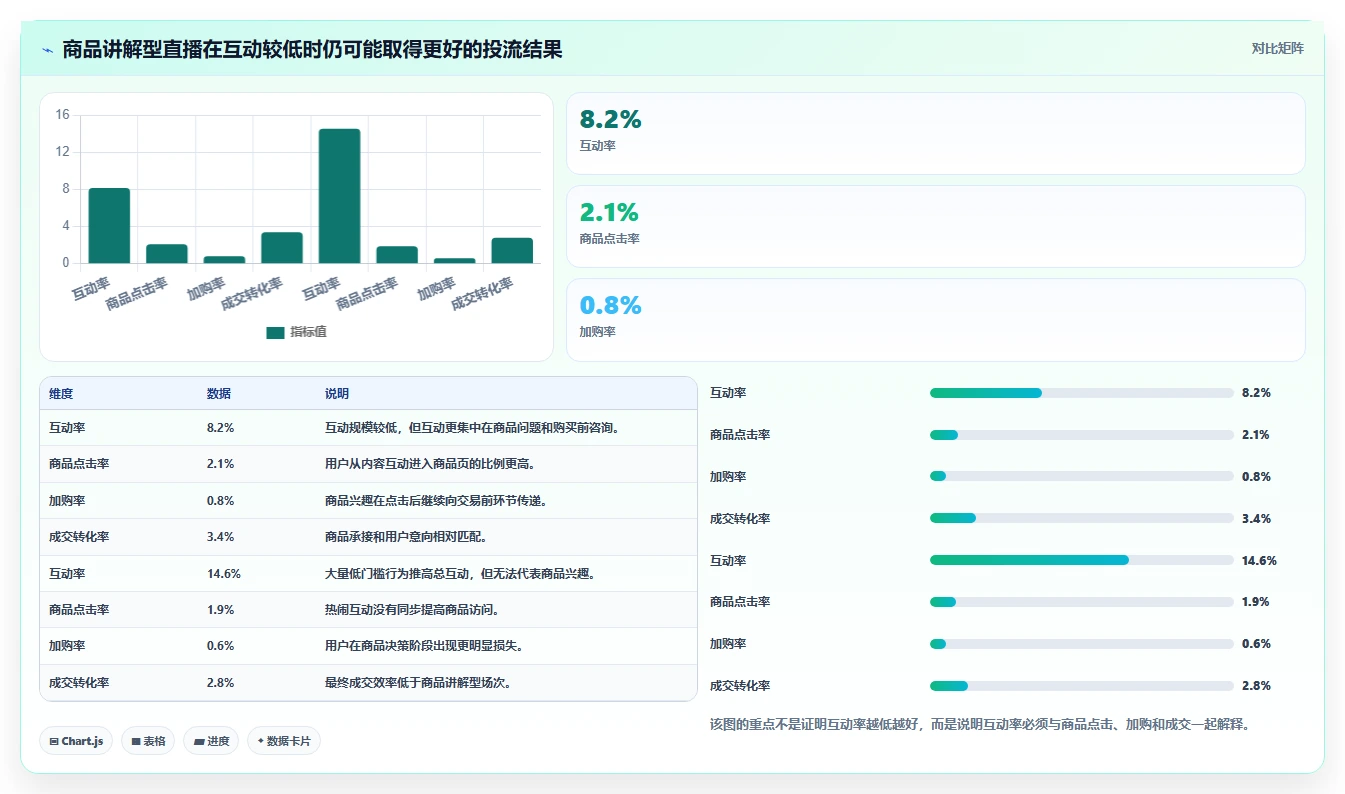Screen dimensions: 1345x794
Task: Click the 1.9% progress bar
Action: tap(1081, 602)
